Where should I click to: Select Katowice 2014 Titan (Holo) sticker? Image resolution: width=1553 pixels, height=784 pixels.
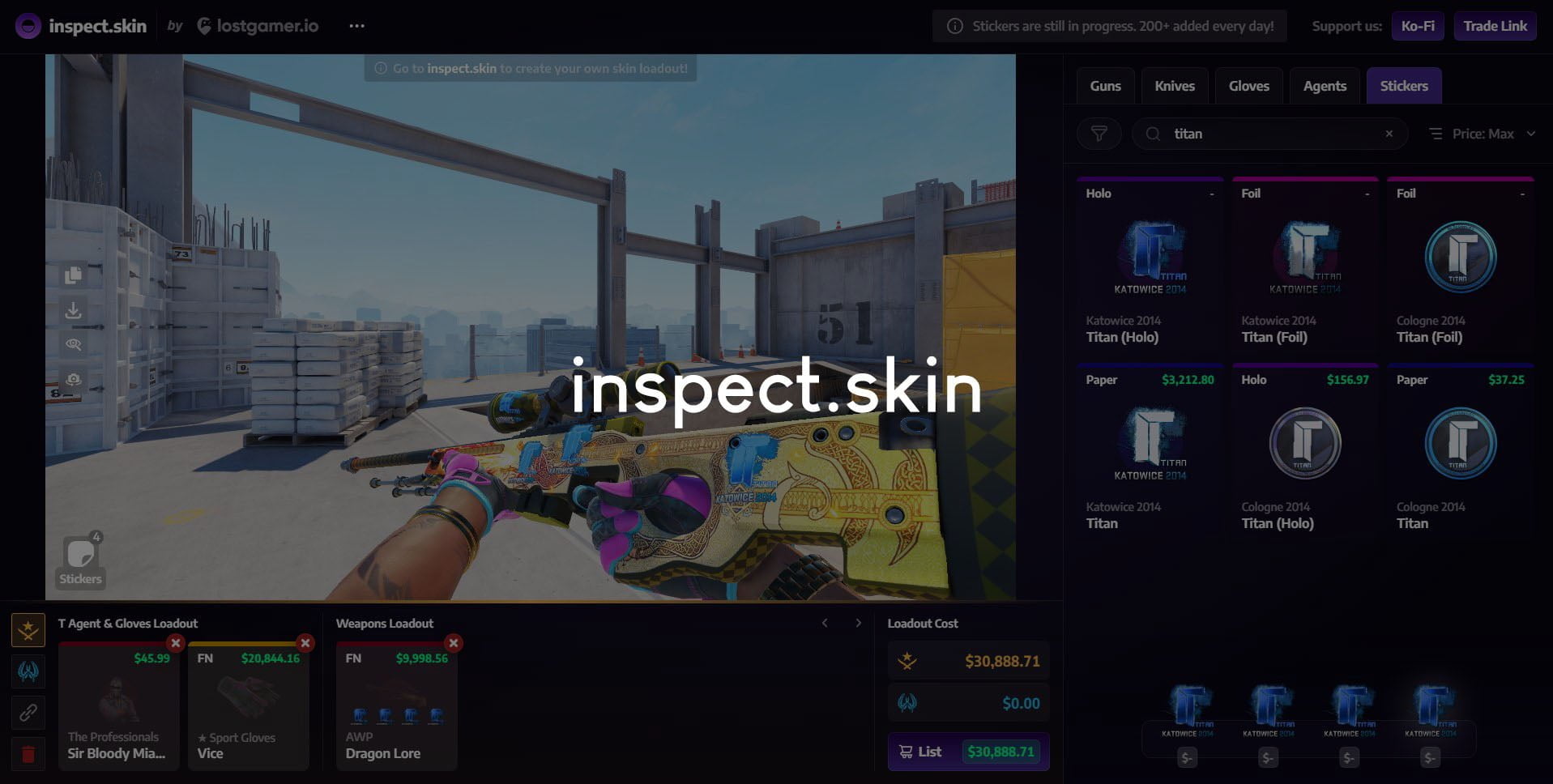(x=1150, y=266)
